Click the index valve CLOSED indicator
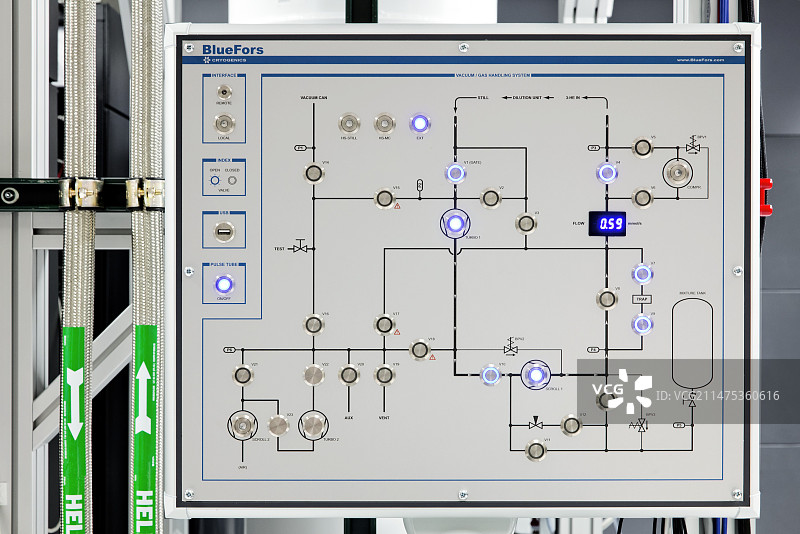This screenshot has height=534, width=800. click(232, 180)
